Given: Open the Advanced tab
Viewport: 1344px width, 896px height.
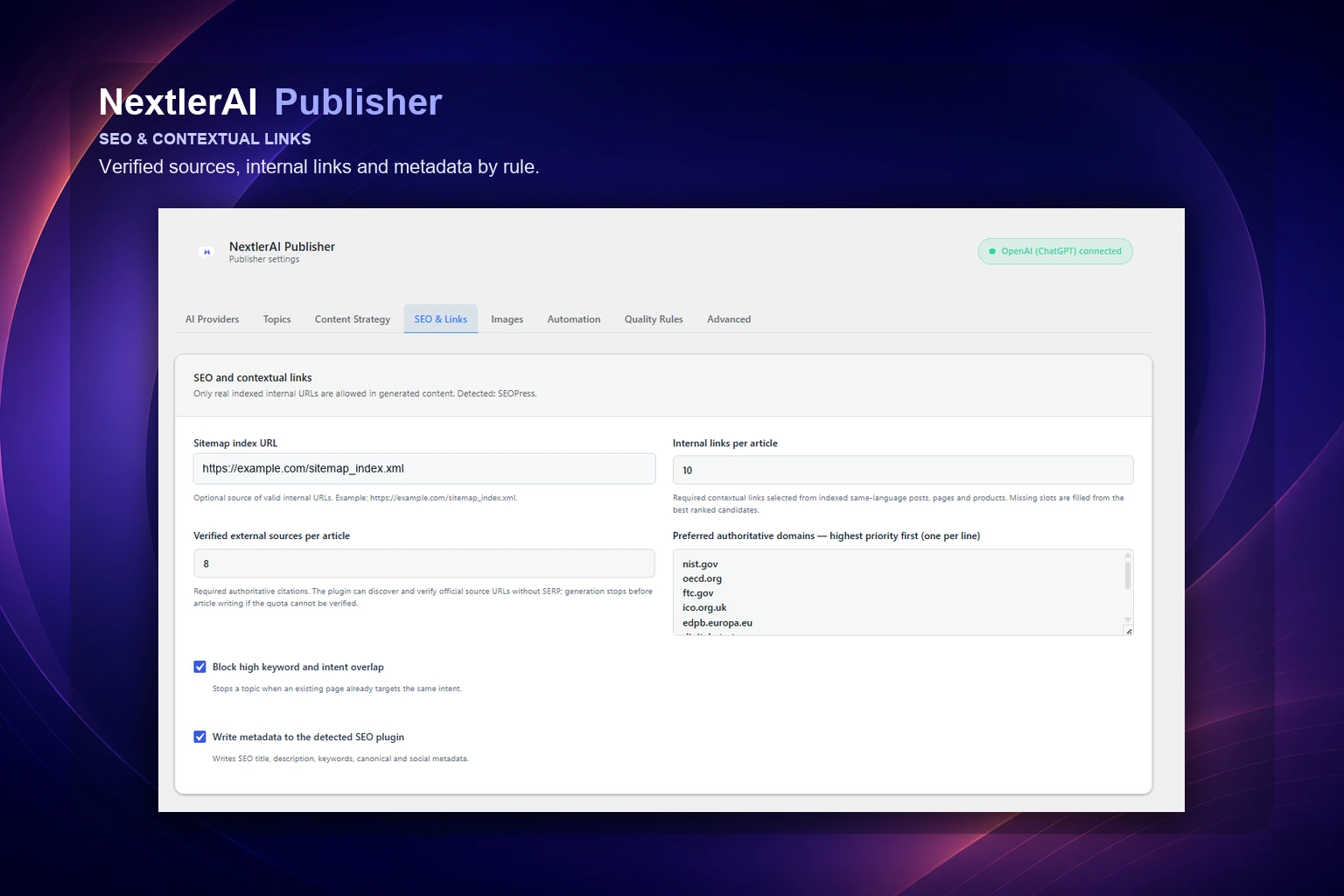Looking at the screenshot, I should pos(729,319).
